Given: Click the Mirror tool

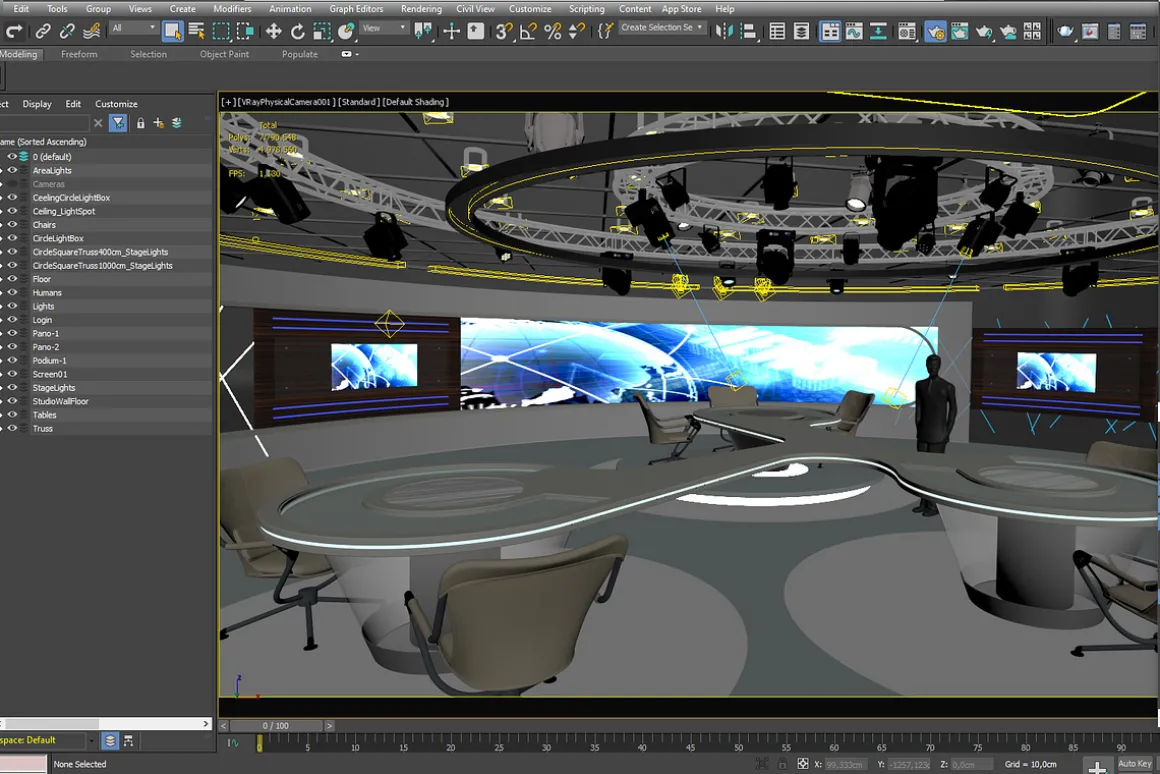Looking at the screenshot, I should click(724, 31).
